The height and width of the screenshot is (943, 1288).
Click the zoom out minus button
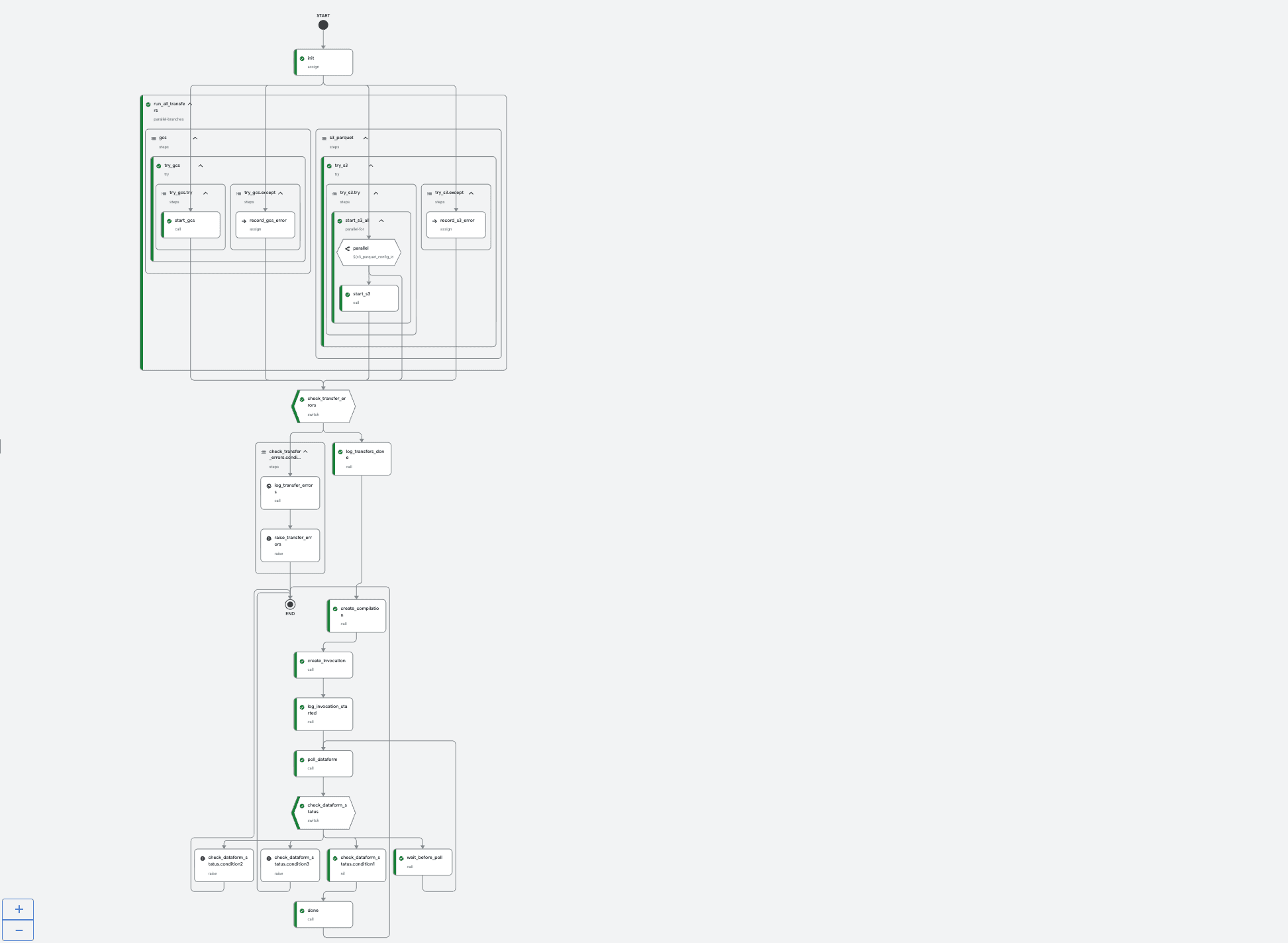click(x=19, y=930)
